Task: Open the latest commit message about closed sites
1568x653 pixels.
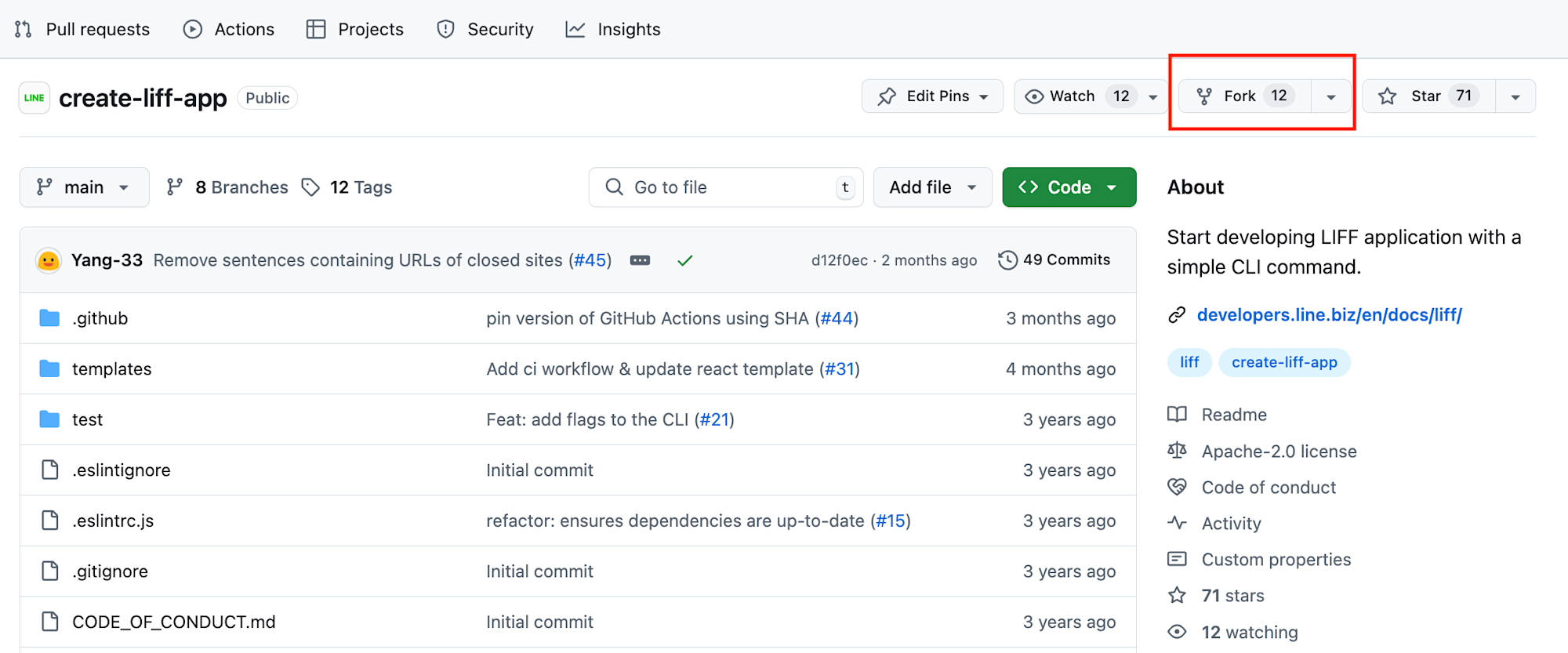Action: pyautogui.click(x=358, y=260)
